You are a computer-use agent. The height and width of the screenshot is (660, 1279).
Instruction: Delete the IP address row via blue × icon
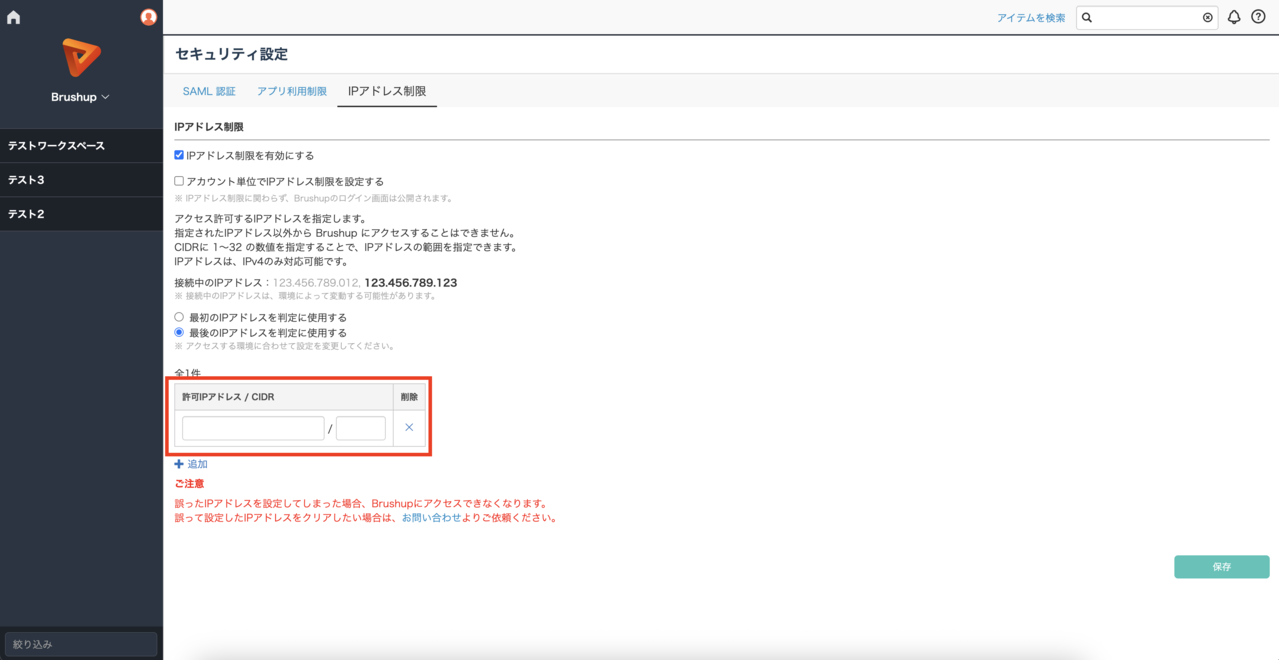407,427
